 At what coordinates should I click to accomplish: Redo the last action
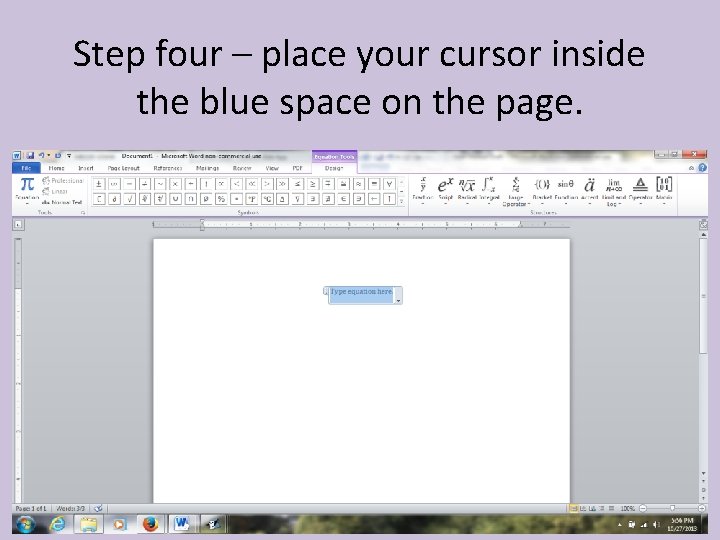click(58, 156)
